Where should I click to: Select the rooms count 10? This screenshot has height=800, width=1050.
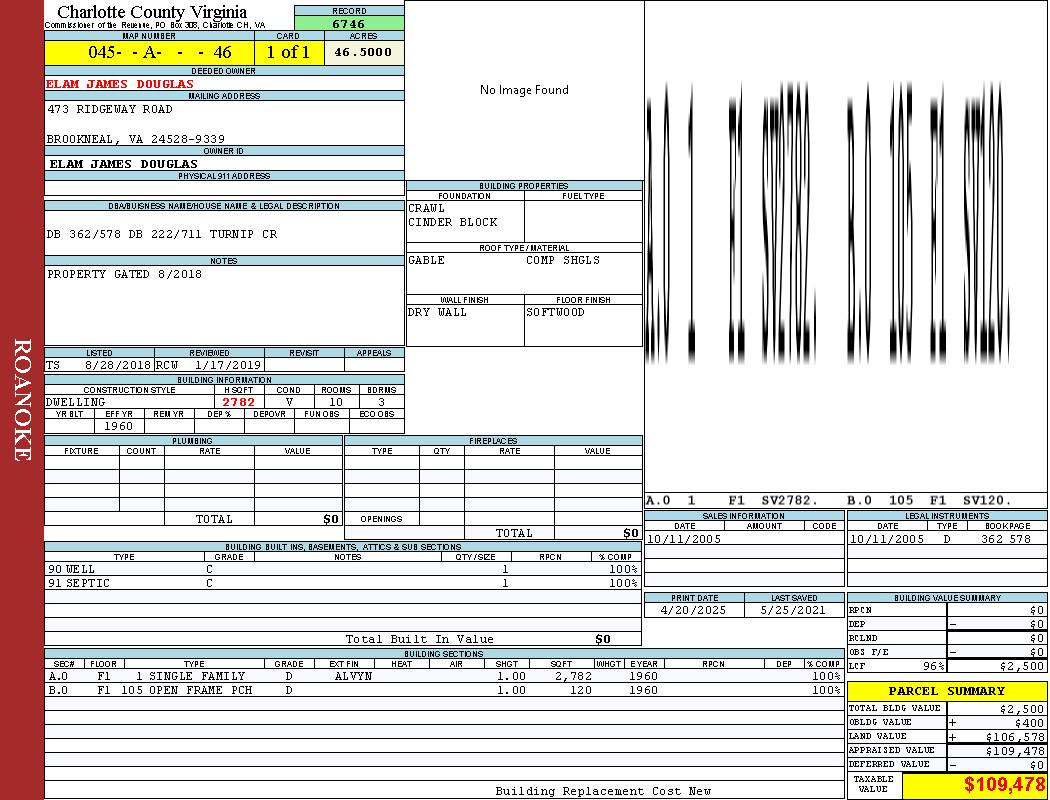pyautogui.click(x=335, y=402)
